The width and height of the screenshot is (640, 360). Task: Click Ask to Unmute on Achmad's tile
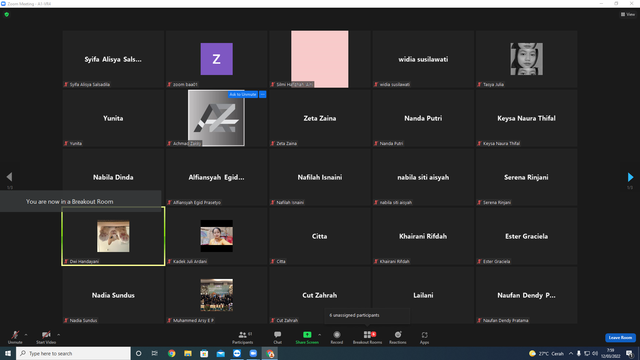(243, 94)
